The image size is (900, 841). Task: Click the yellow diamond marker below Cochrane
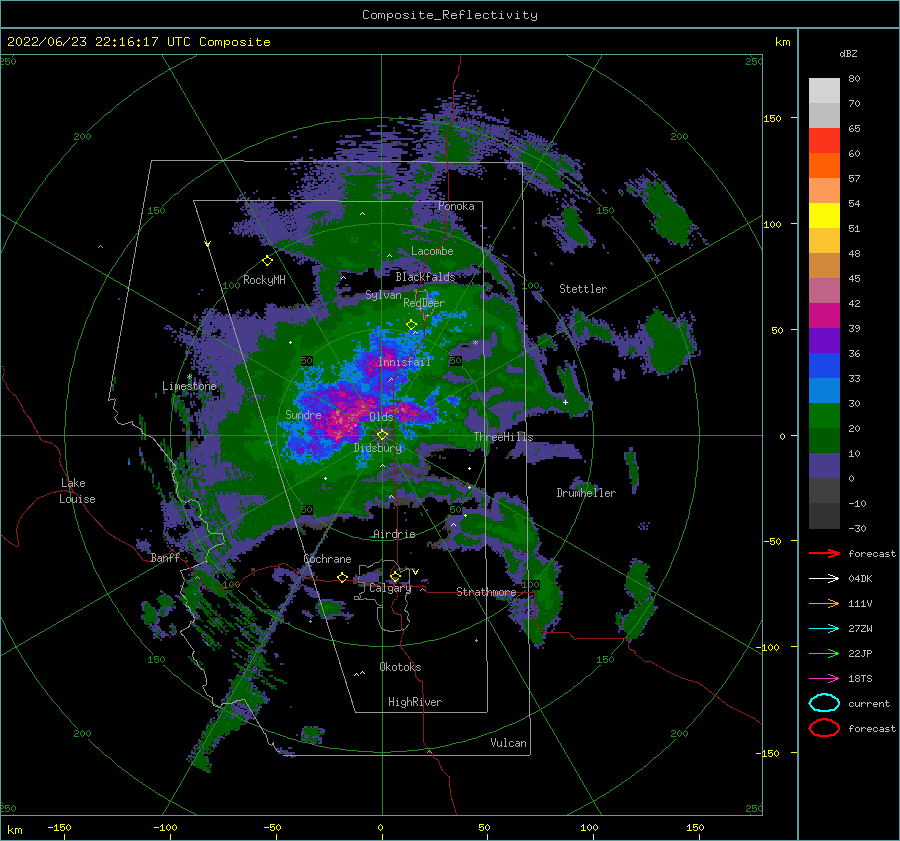tap(343, 577)
